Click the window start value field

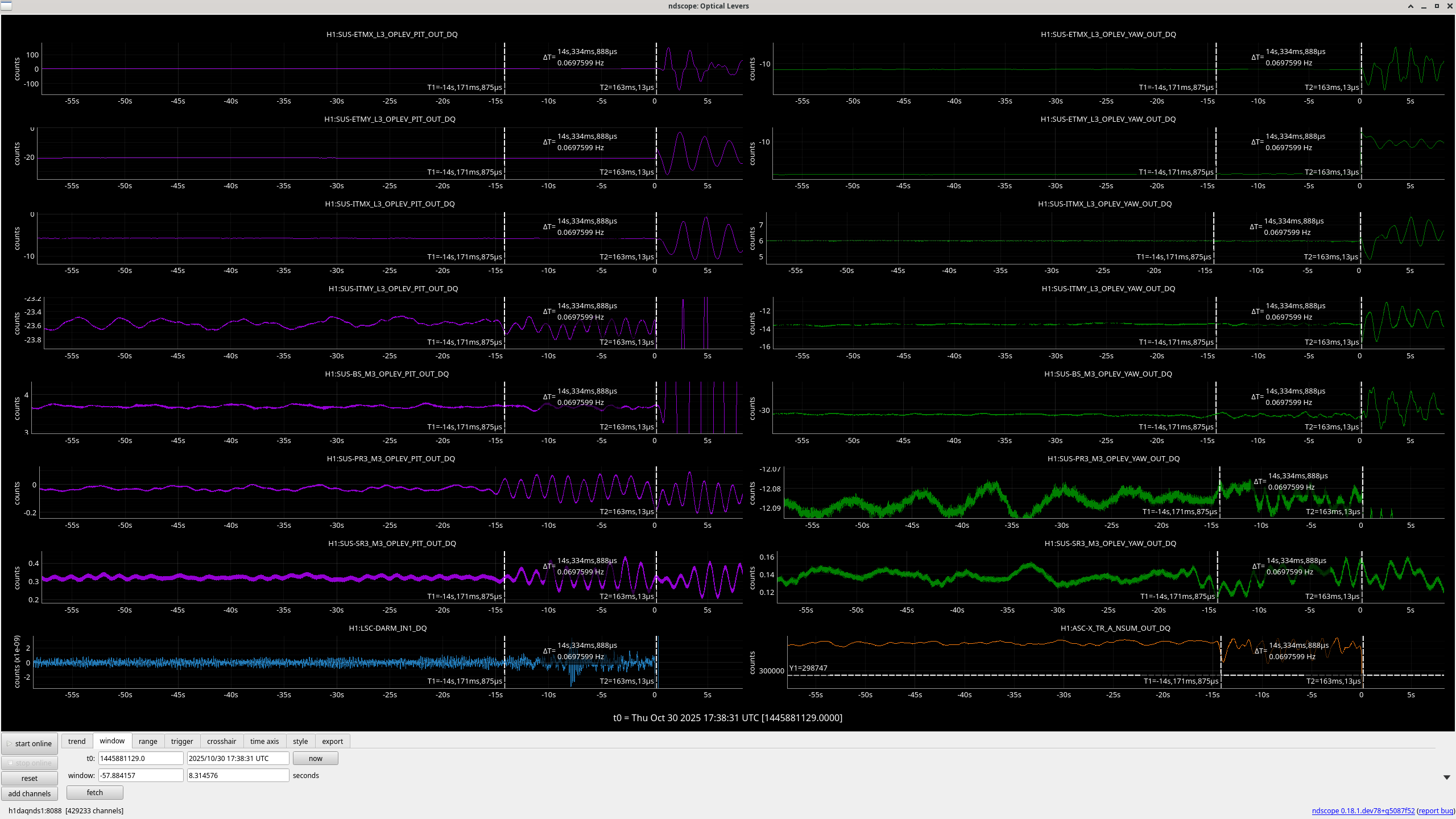click(x=140, y=775)
